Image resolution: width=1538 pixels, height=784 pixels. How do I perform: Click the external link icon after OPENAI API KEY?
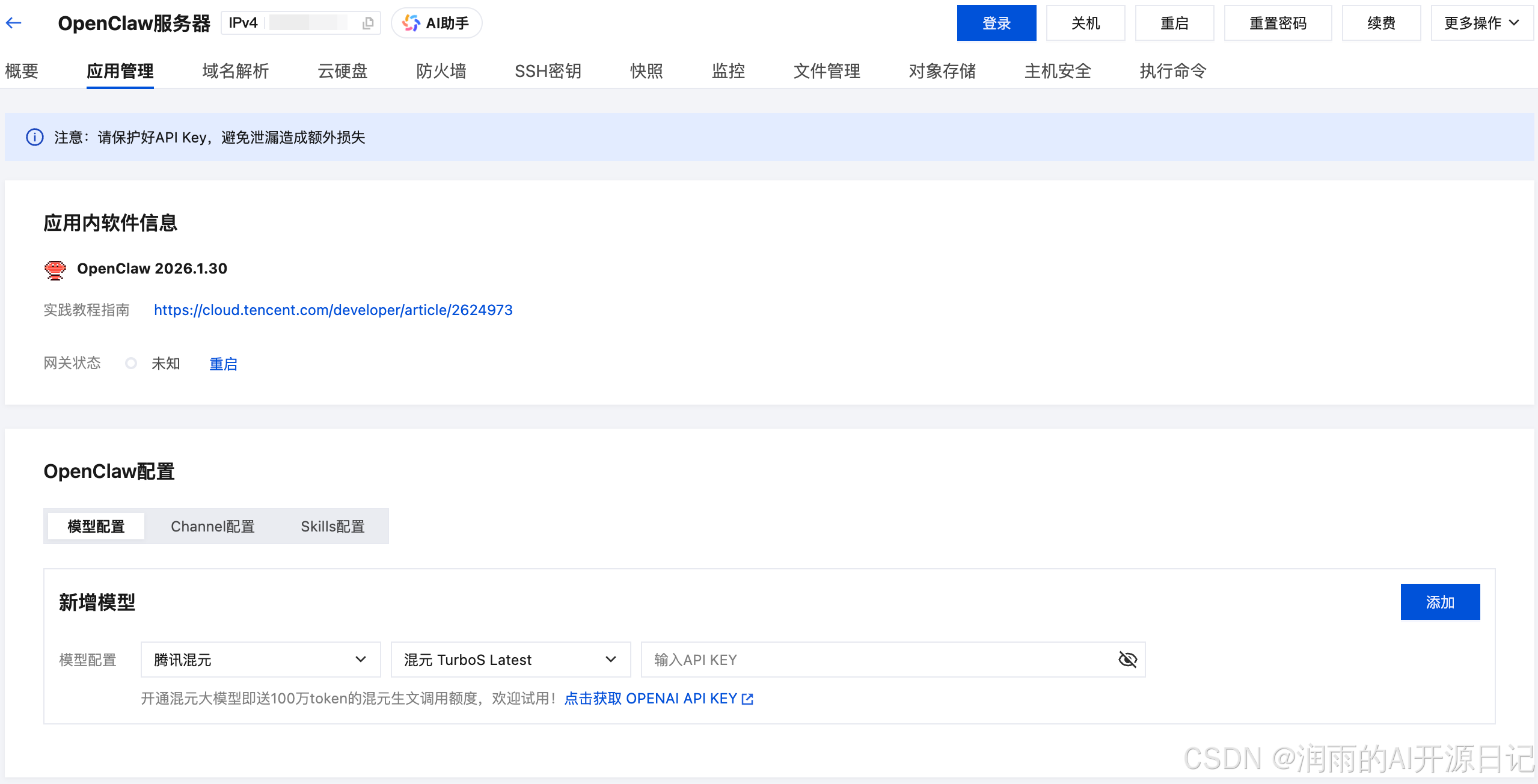[x=747, y=699]
